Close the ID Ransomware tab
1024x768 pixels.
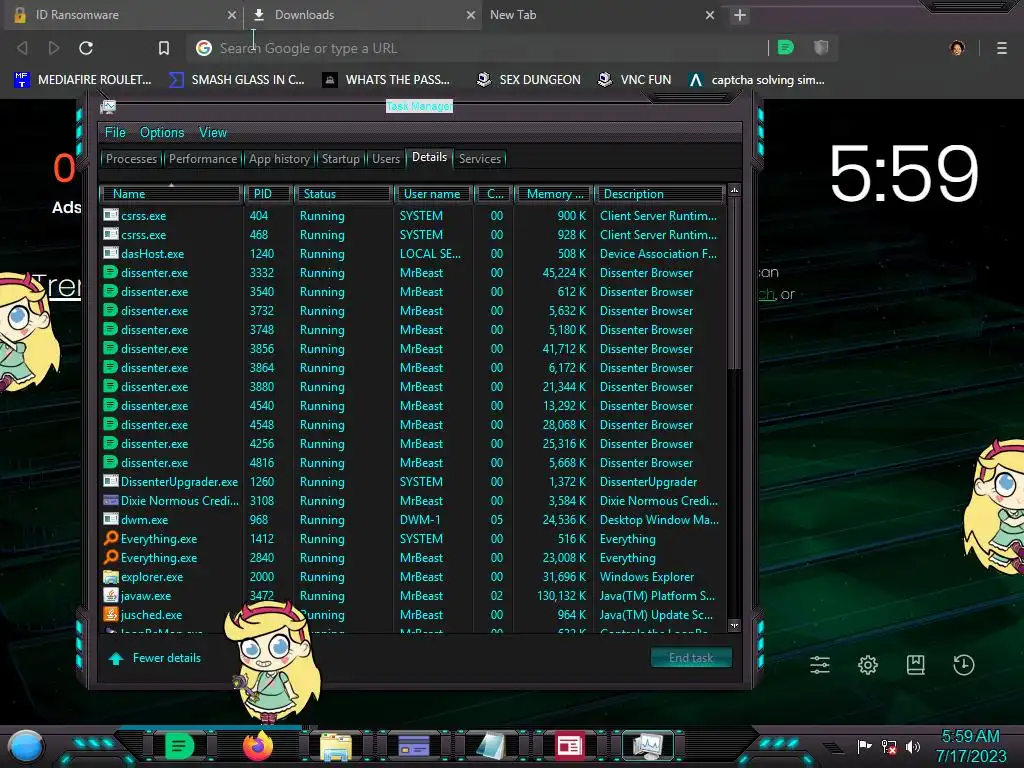point(231,15)
